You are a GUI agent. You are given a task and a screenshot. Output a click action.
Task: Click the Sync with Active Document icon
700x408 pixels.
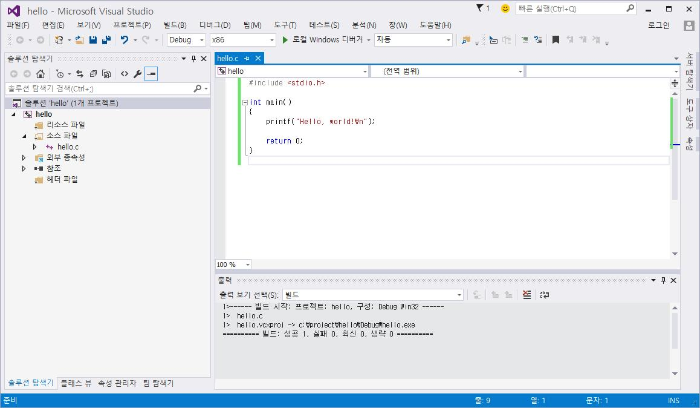tap(79, 74)
